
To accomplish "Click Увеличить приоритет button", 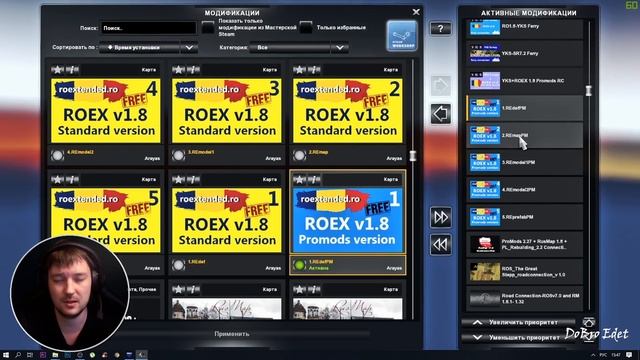I will [x=518, y=322].
